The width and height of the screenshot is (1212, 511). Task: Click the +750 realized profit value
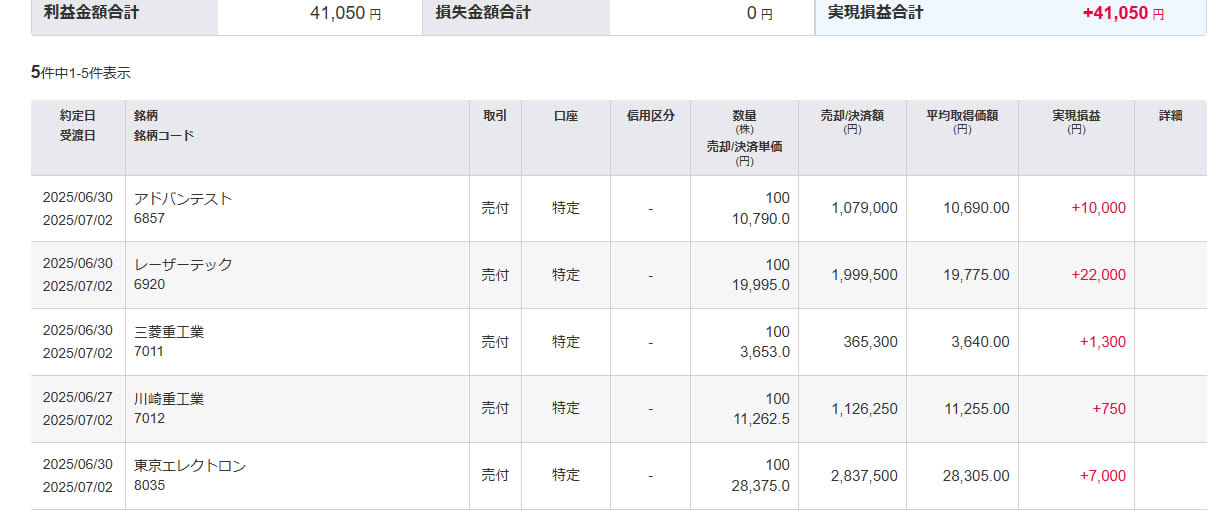(1109, 409)
